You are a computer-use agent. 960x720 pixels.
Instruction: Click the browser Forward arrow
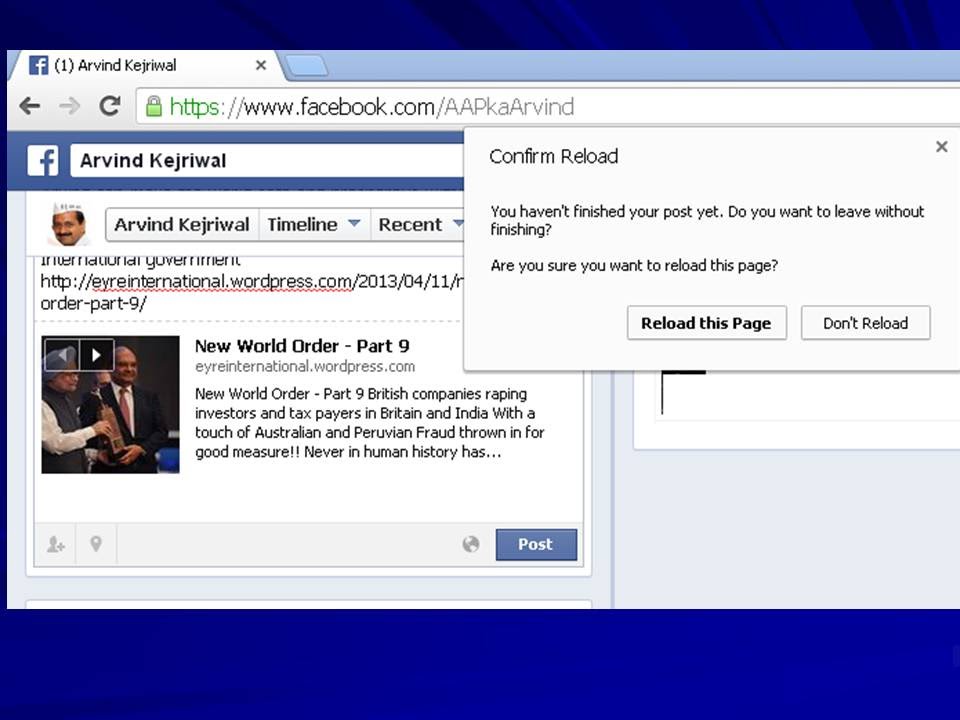pos(70,107)
